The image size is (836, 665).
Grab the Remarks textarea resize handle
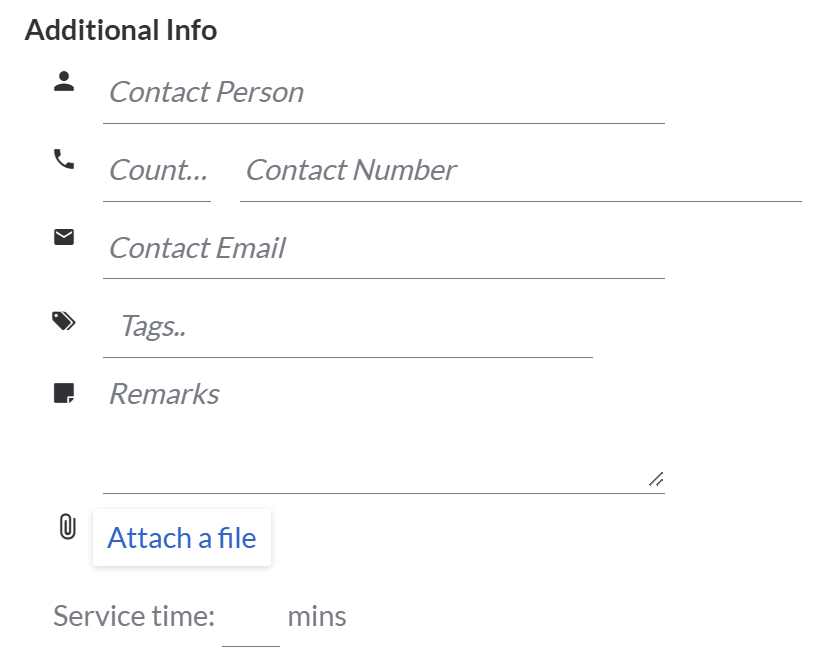point(656,480)
